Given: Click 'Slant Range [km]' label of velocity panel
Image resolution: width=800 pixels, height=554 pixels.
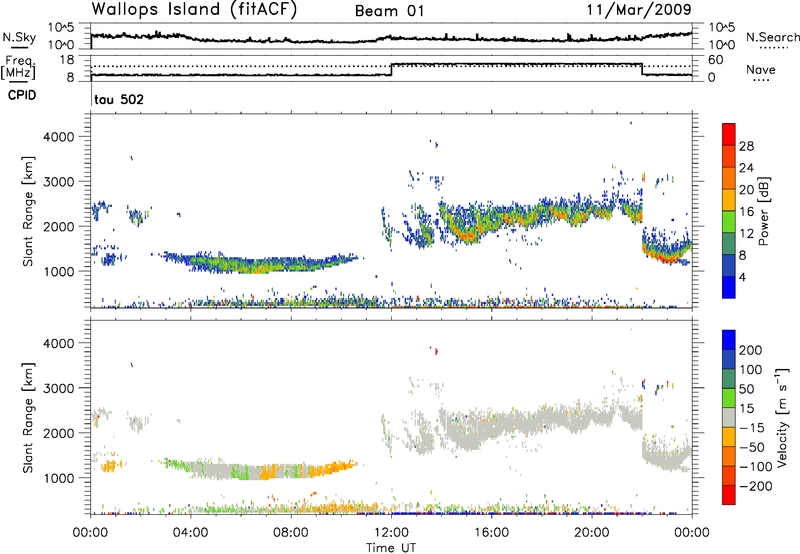Looking at the screenshot, I should click(28, 417).
